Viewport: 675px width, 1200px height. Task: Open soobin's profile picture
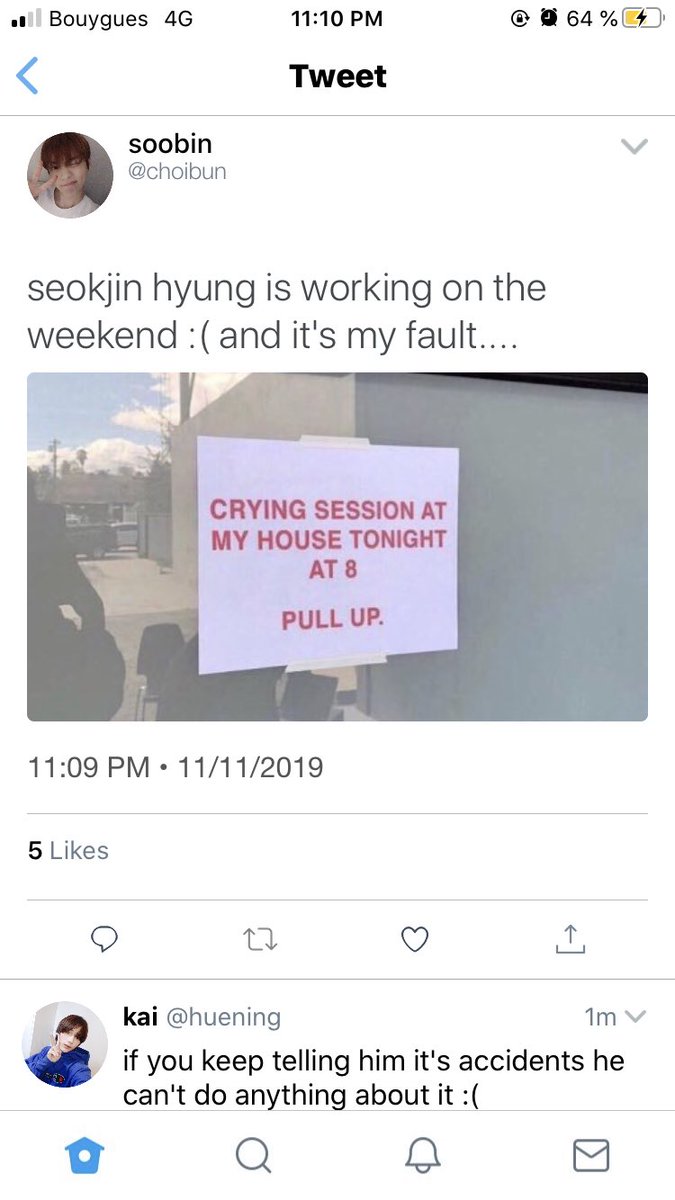(70, 175)
